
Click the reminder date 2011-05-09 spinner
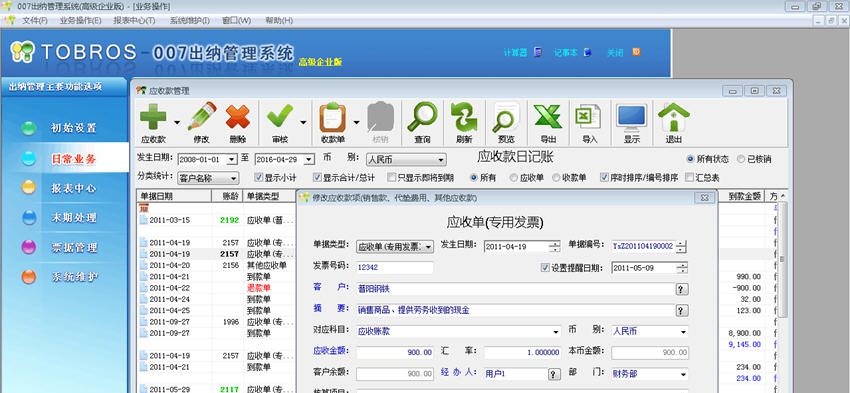click(x=682, y=268)
